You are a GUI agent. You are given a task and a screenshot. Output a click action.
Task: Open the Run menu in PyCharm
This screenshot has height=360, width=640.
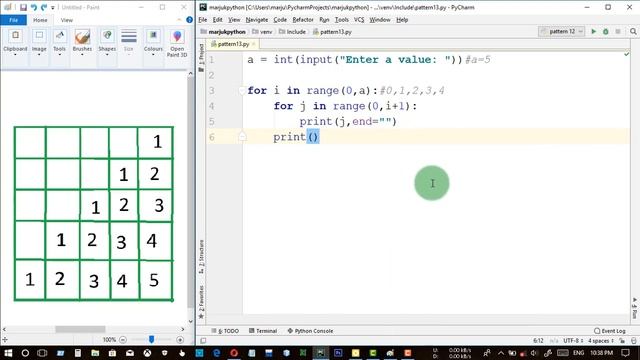click(324, 20)
